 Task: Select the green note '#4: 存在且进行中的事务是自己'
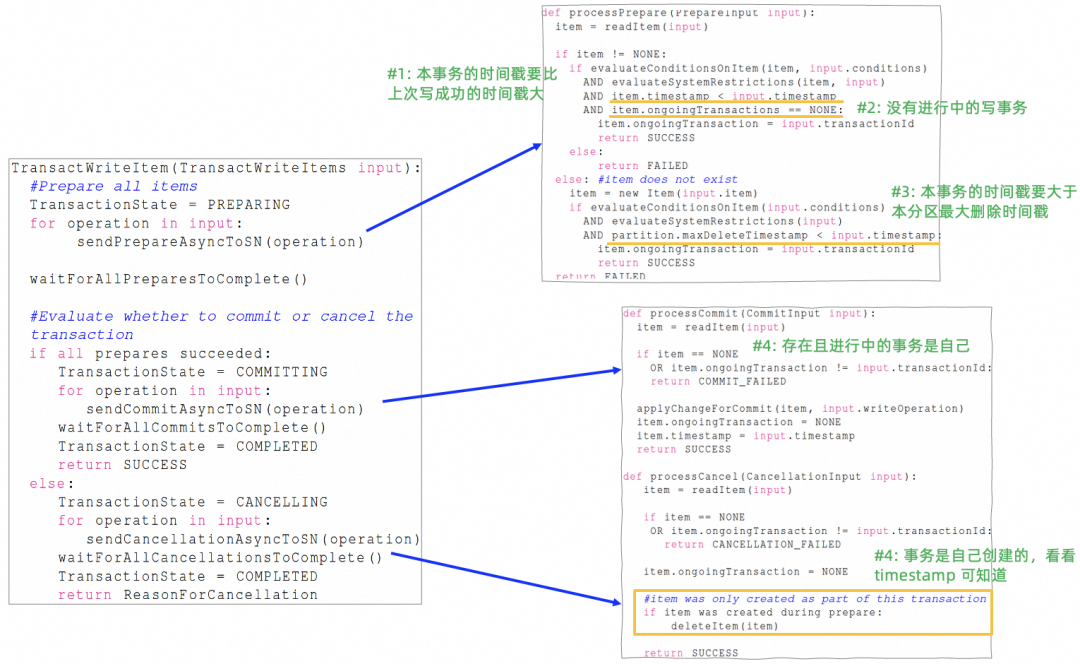861,346
